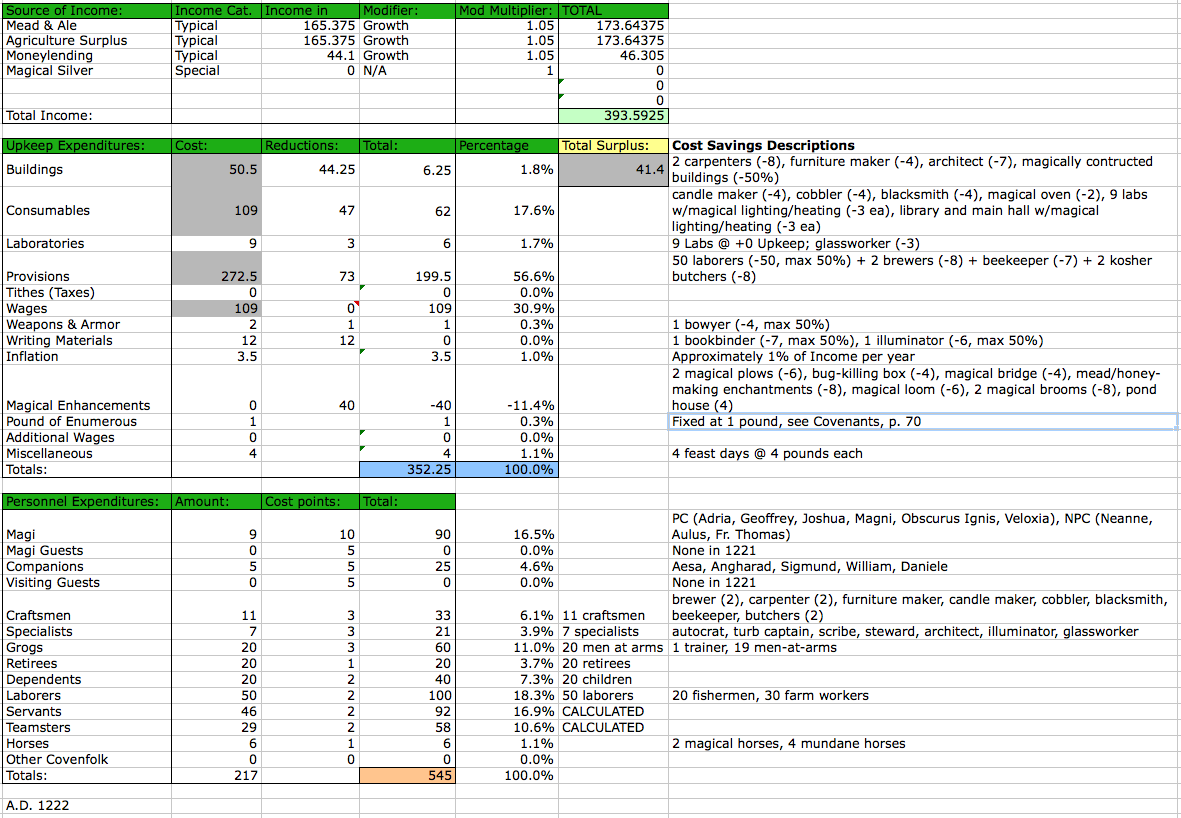
Task: Click the "Weapons & Armor" label
Action: pos(87,325)
